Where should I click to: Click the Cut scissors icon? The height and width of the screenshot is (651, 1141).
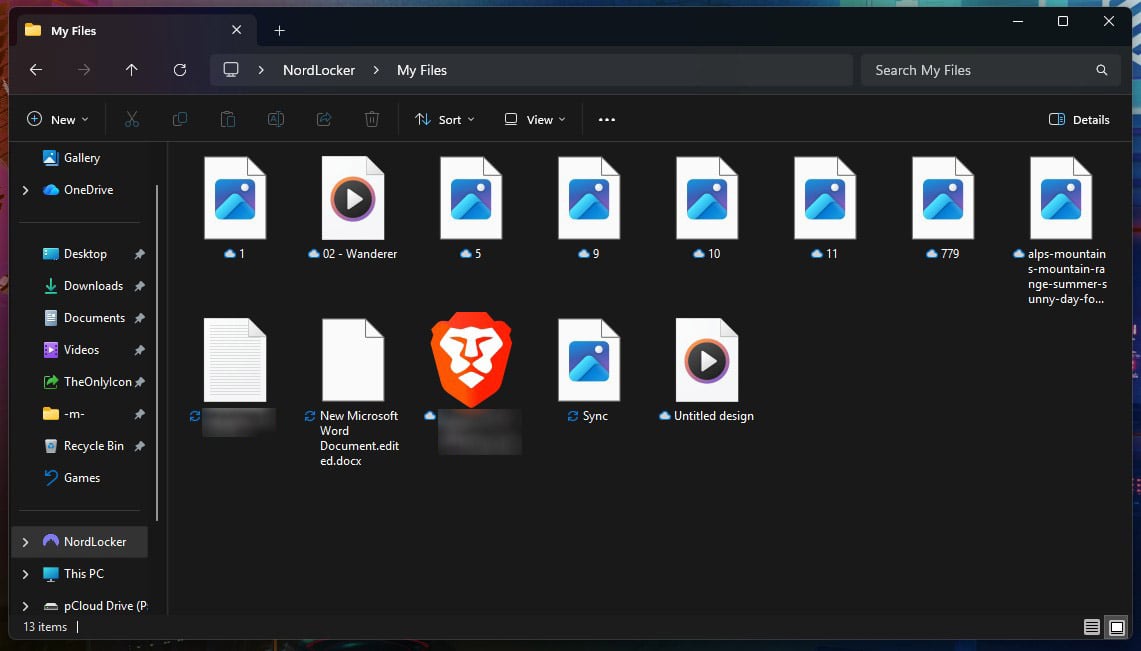tap(132, 119)
